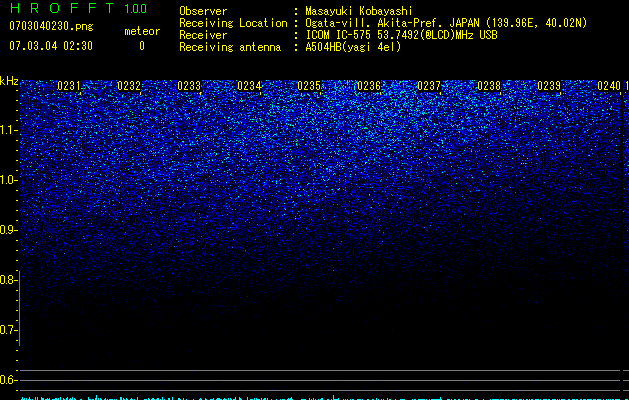The image size is (629, 400).
Task: Click the 0.7 kHz frequency axis label
Action: click(x=8, y=330)
